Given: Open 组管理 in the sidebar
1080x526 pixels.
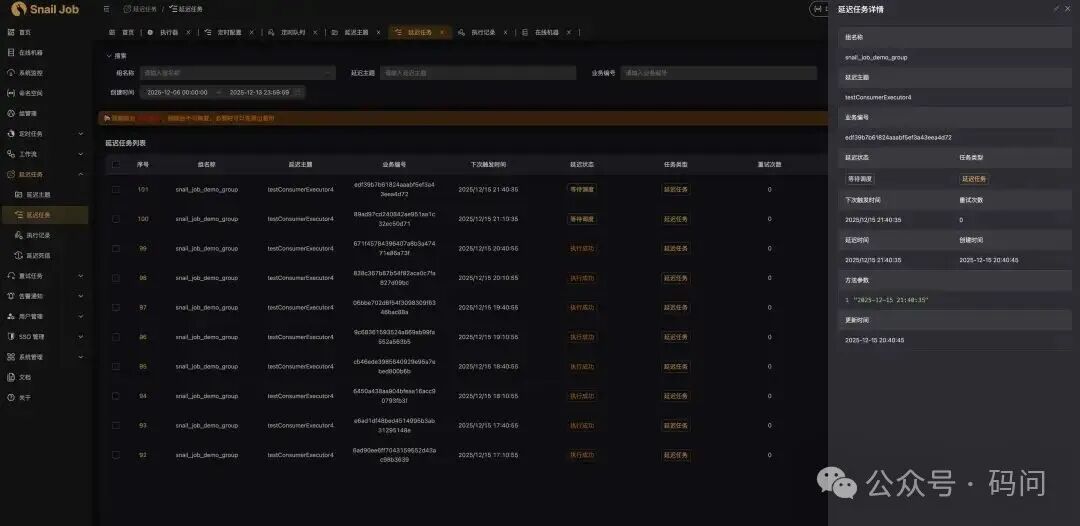Looking at the screenshot, I should (x=28, y=113).
